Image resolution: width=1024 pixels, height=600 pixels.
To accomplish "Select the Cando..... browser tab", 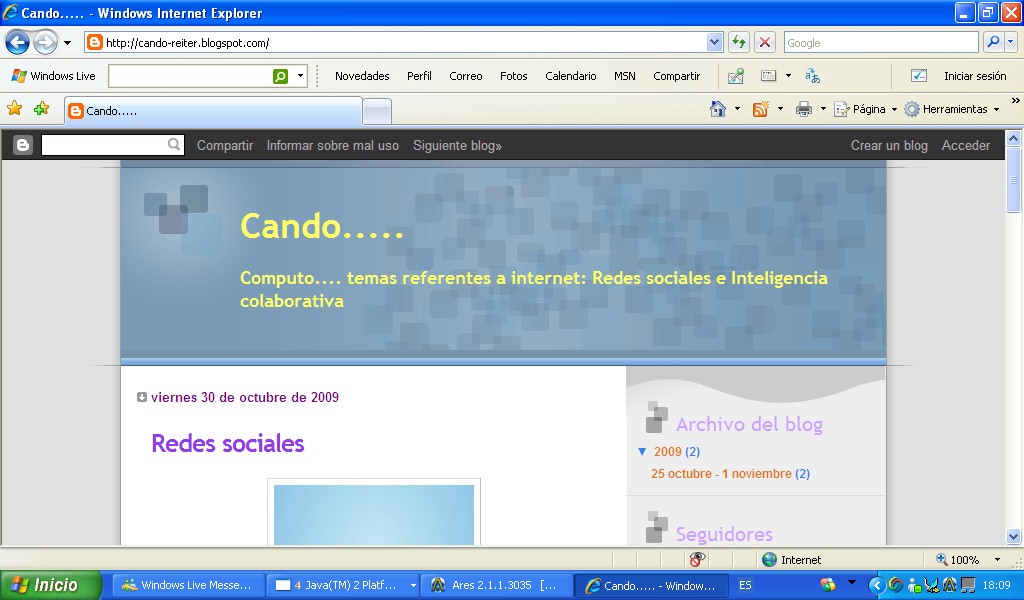I will point(212,111).
